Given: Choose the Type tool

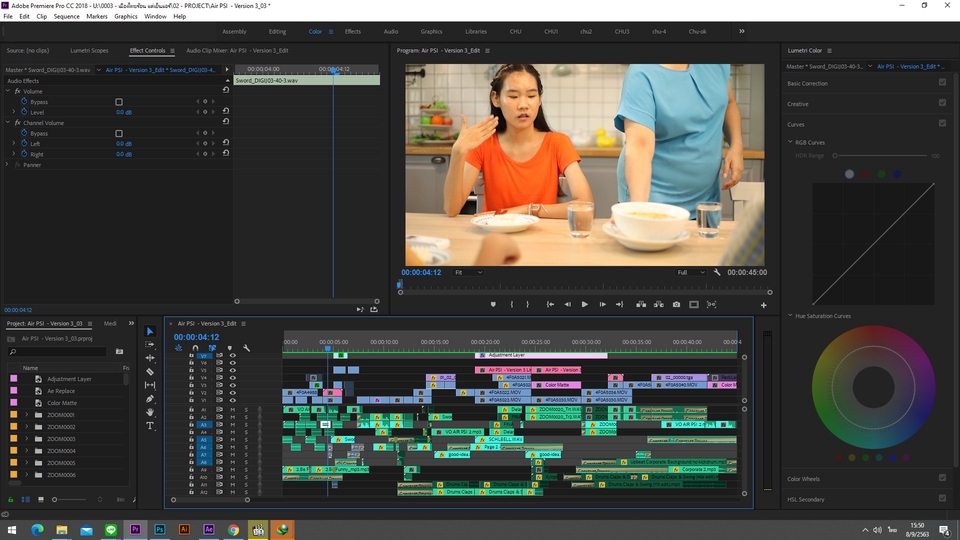Looking at the screenshot, I should pyautogui.click(x=150, y=426).
